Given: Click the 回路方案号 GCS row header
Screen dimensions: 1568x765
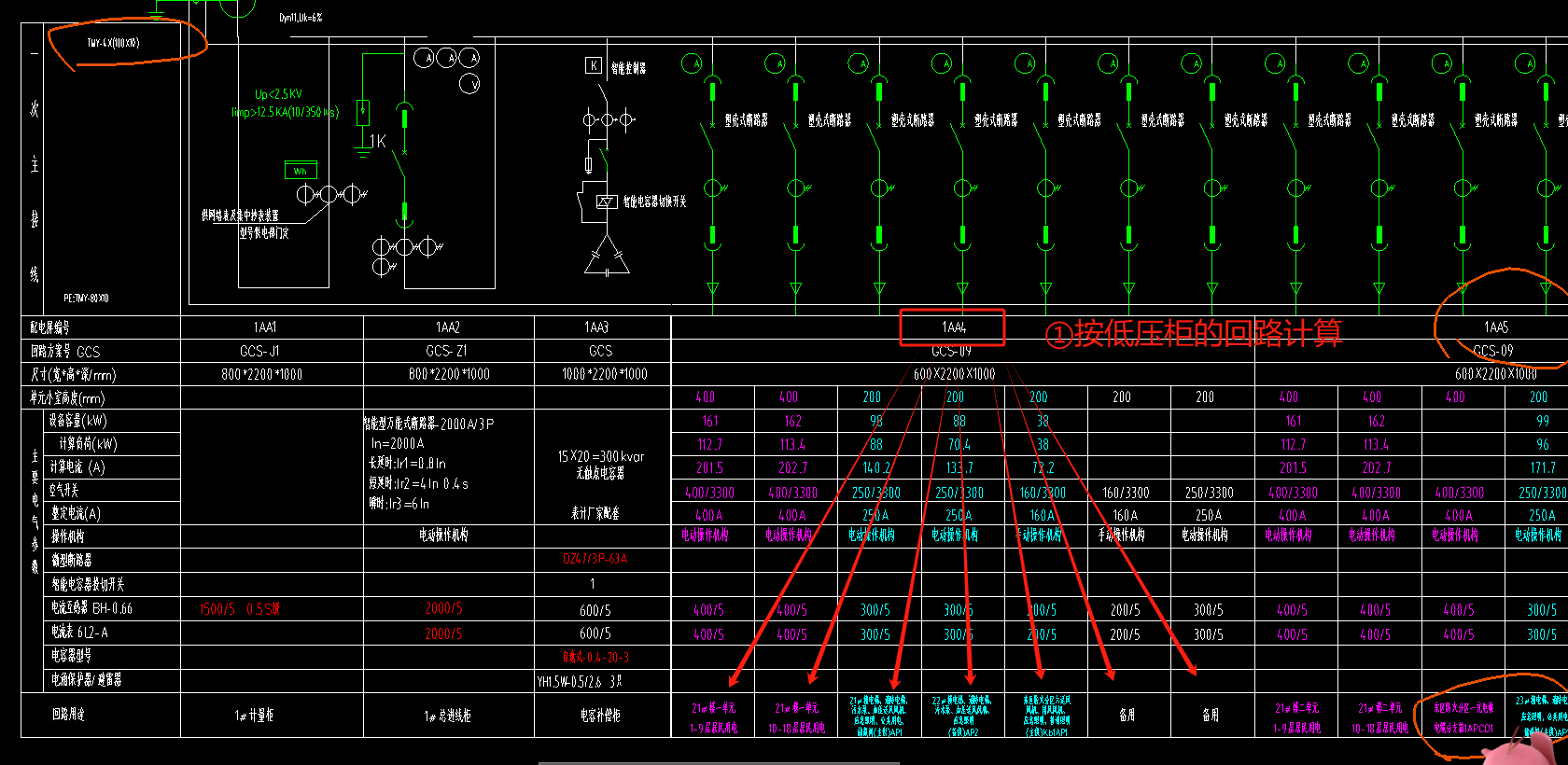Looking at the screenshot, I should pos(64,352).
